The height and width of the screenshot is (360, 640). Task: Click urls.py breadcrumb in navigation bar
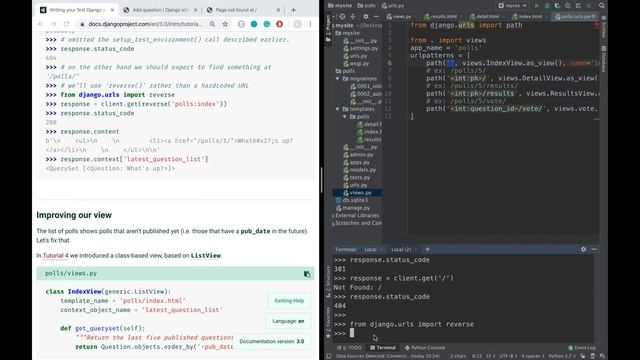click(x=393, y=6)
